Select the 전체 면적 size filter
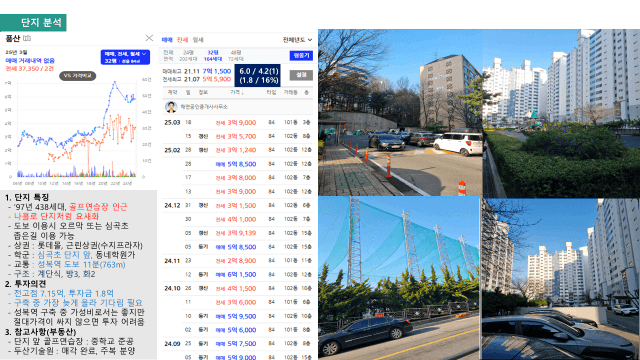 [168, 56]
